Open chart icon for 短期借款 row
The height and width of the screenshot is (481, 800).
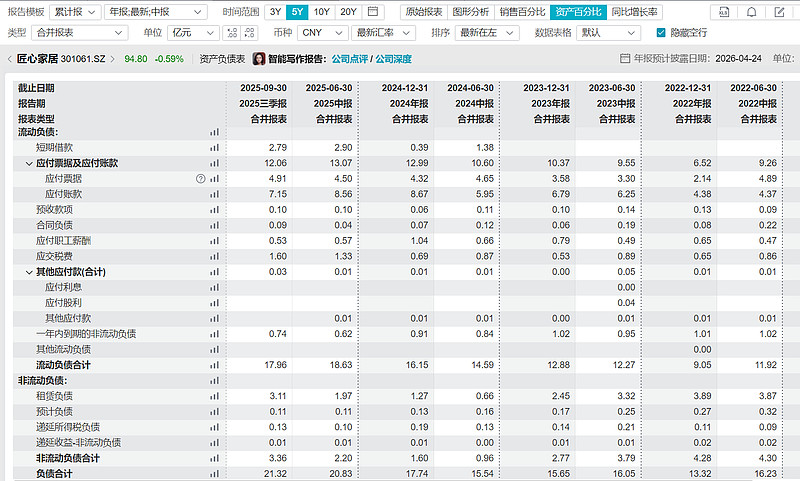[x=214, y=148]
